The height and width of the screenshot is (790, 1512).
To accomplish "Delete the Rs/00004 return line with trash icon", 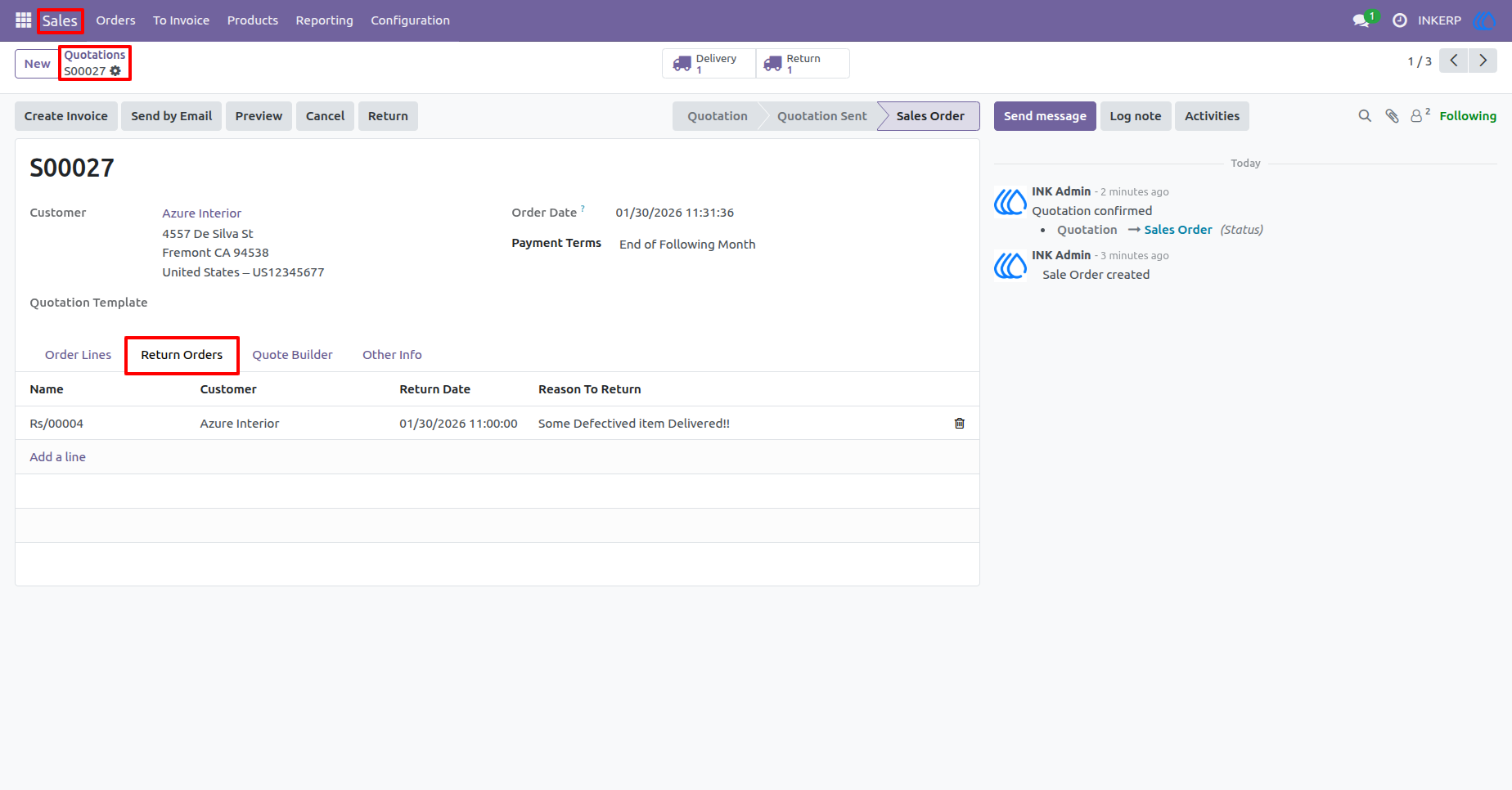I will click(960, 424).
